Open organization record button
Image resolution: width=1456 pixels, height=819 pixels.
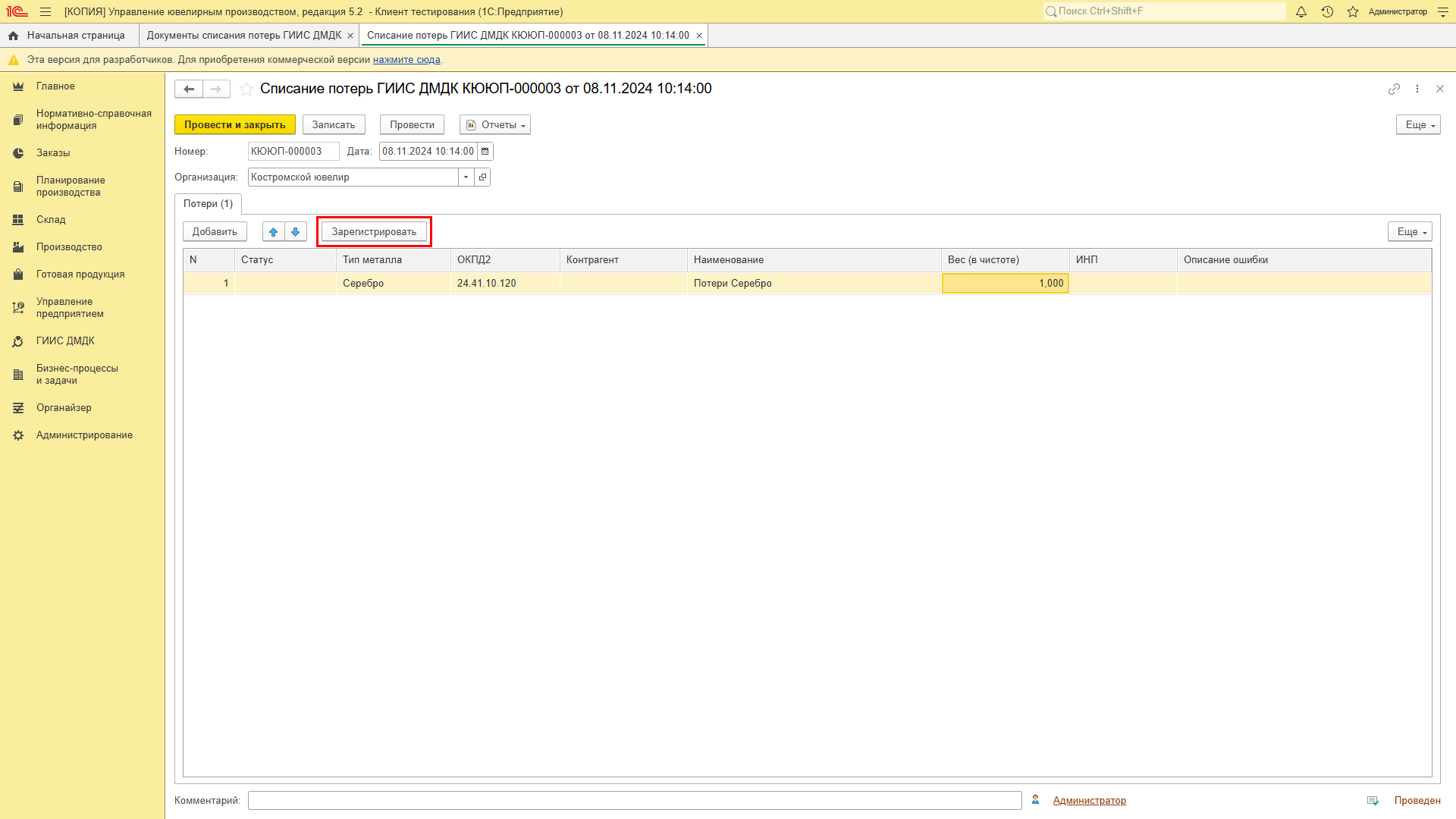point(482,177)
